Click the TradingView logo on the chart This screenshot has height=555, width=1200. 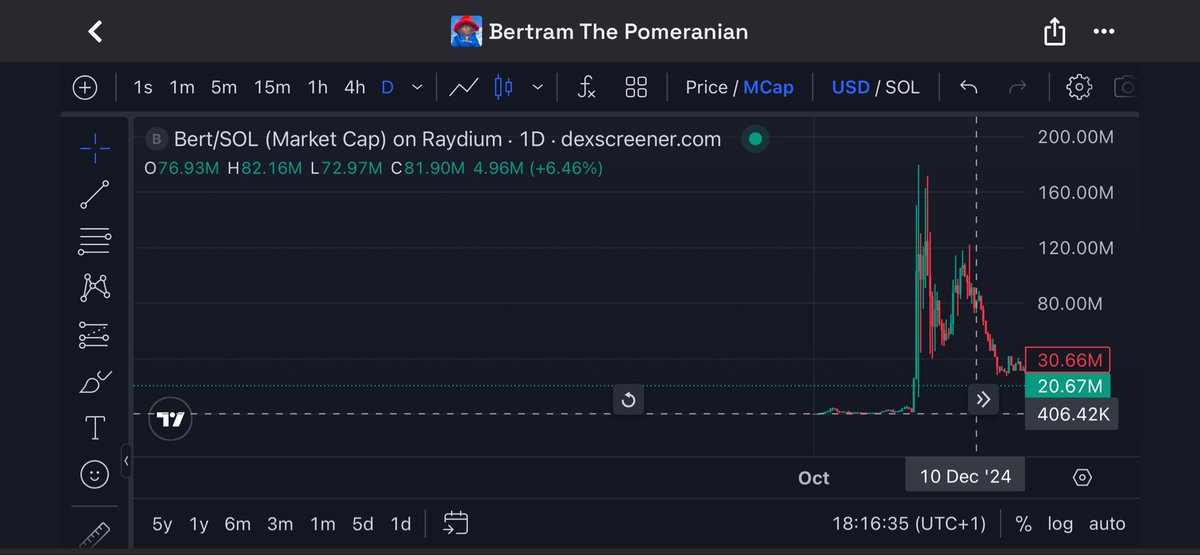point(171,419)
